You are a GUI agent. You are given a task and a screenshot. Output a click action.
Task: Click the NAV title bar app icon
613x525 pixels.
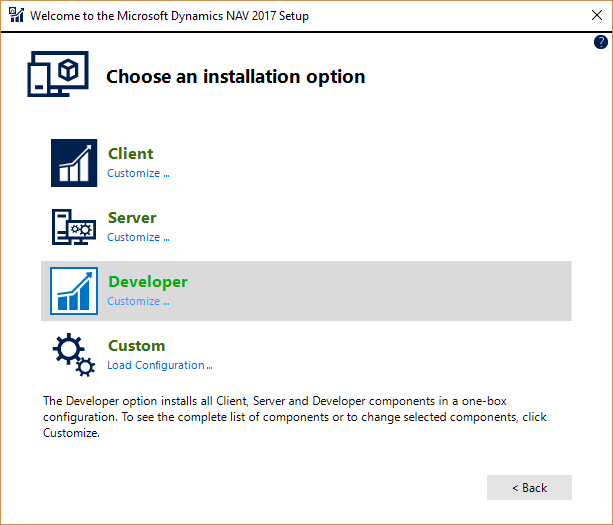click(16, 17)
